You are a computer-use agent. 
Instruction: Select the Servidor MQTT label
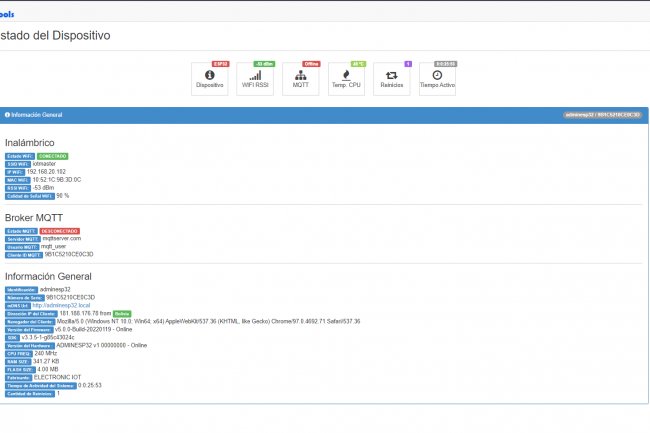[23, 238]
